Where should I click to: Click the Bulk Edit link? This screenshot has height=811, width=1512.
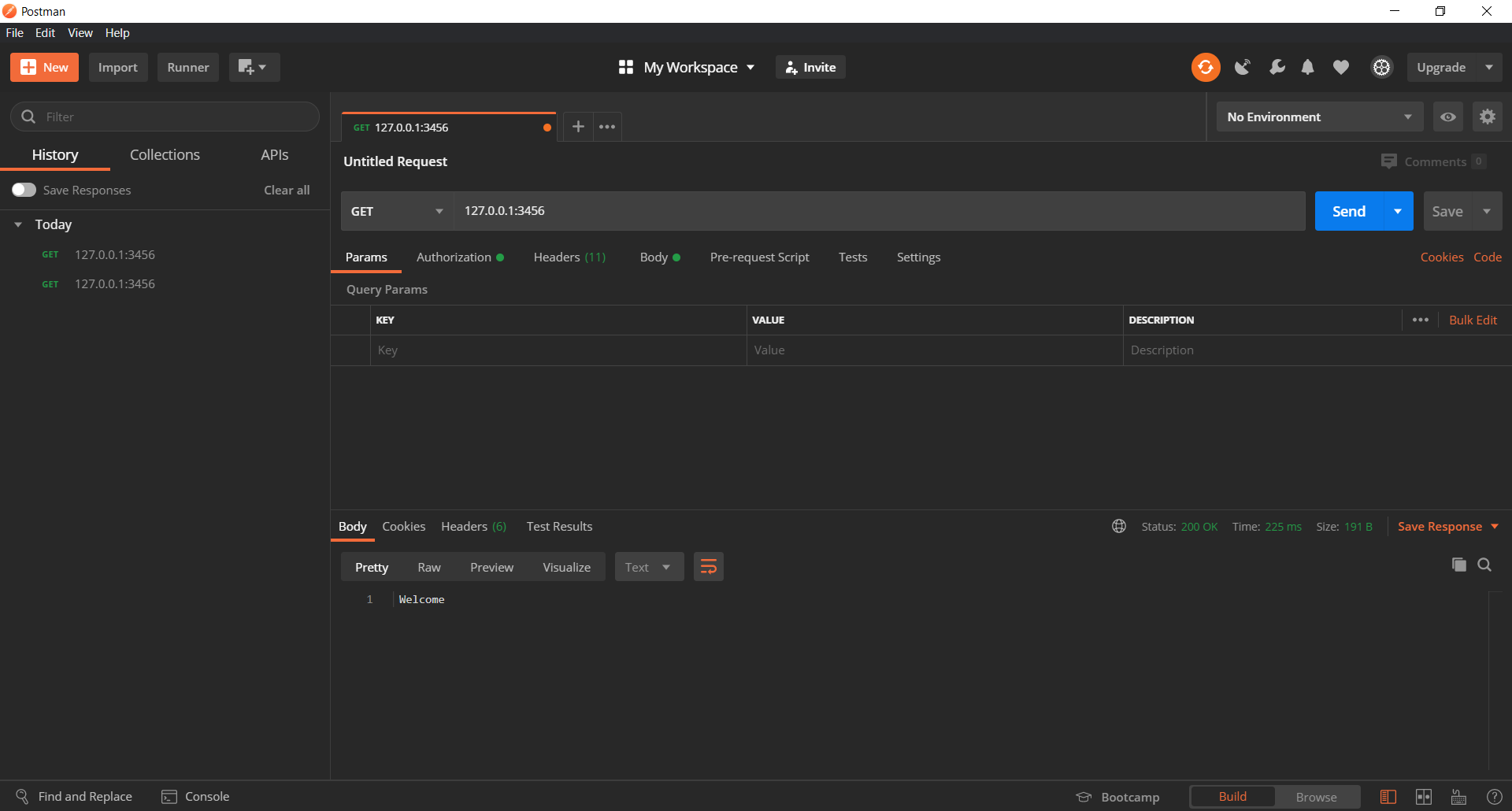pos(1473,320)
